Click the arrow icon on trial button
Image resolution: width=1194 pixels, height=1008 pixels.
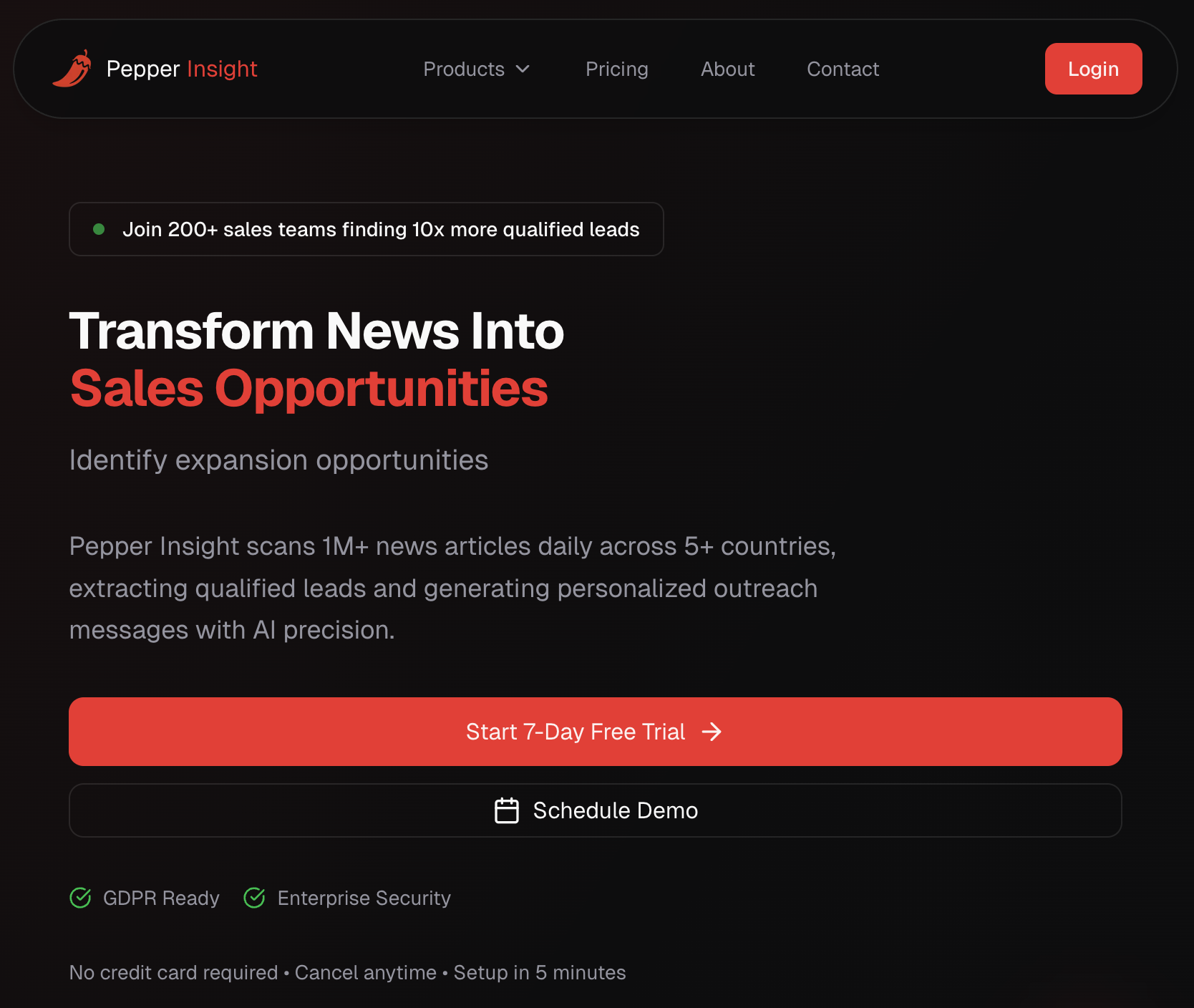click(712, 732)
